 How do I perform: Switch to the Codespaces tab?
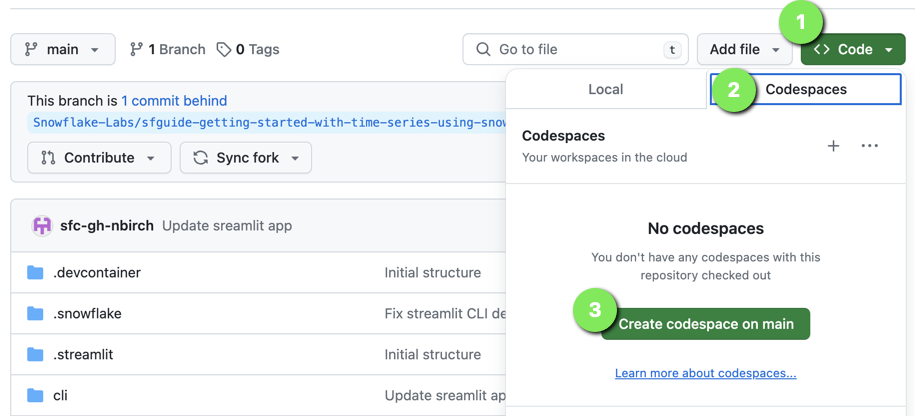tap(806, 89)
